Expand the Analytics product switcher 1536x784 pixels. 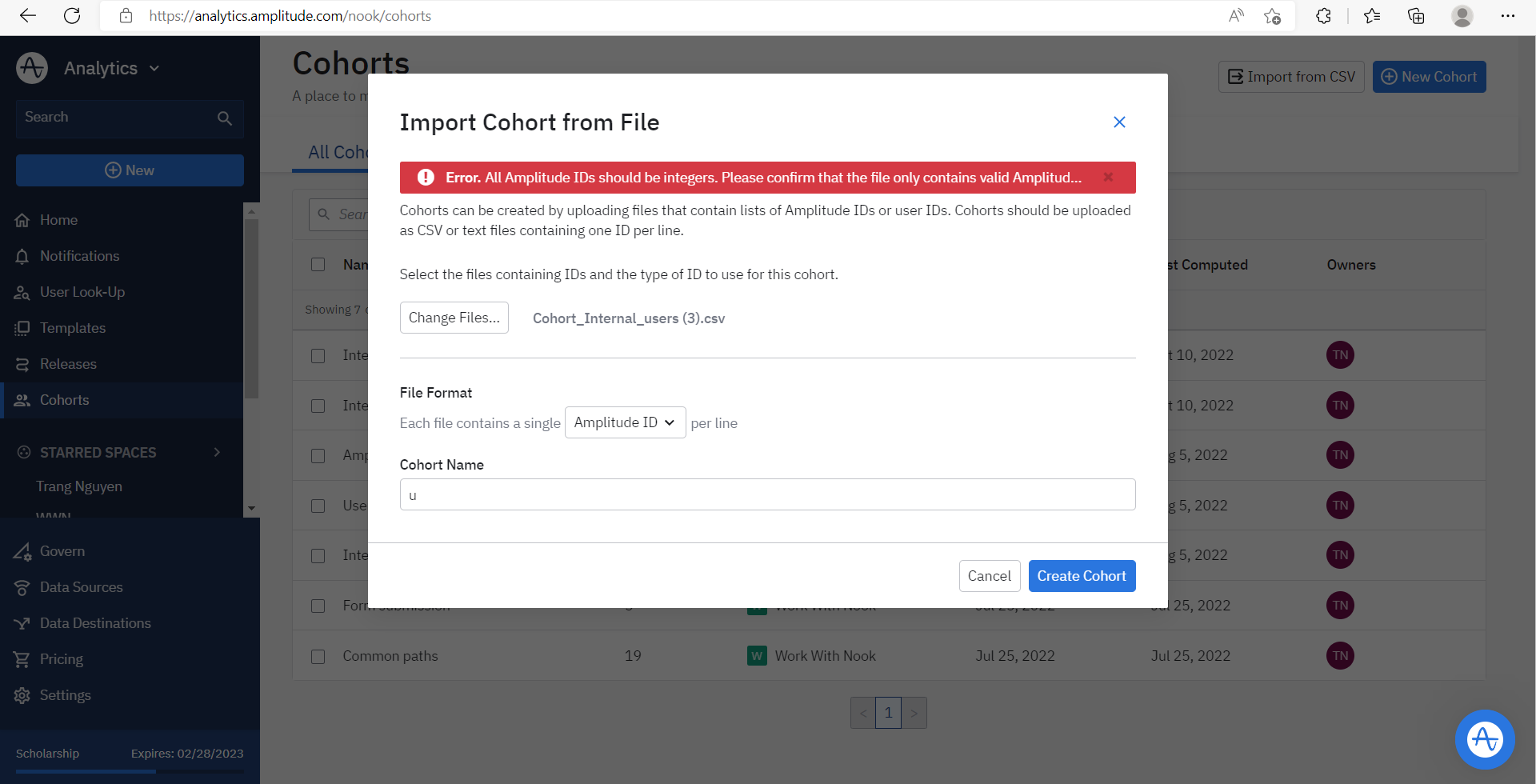pos(112,68)
